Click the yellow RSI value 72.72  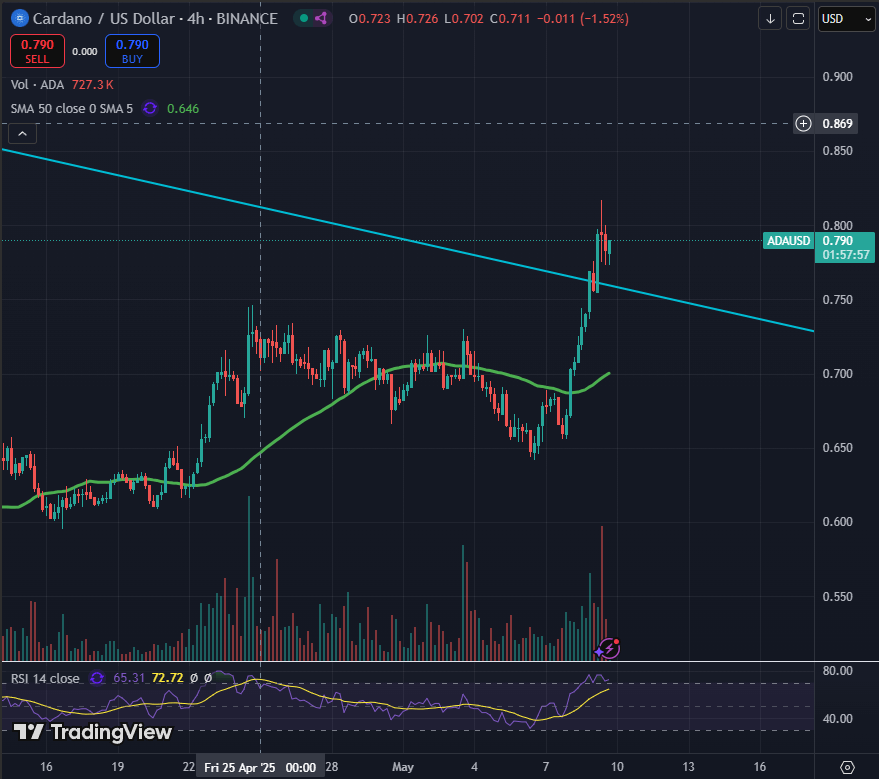[x=167, y=678]
